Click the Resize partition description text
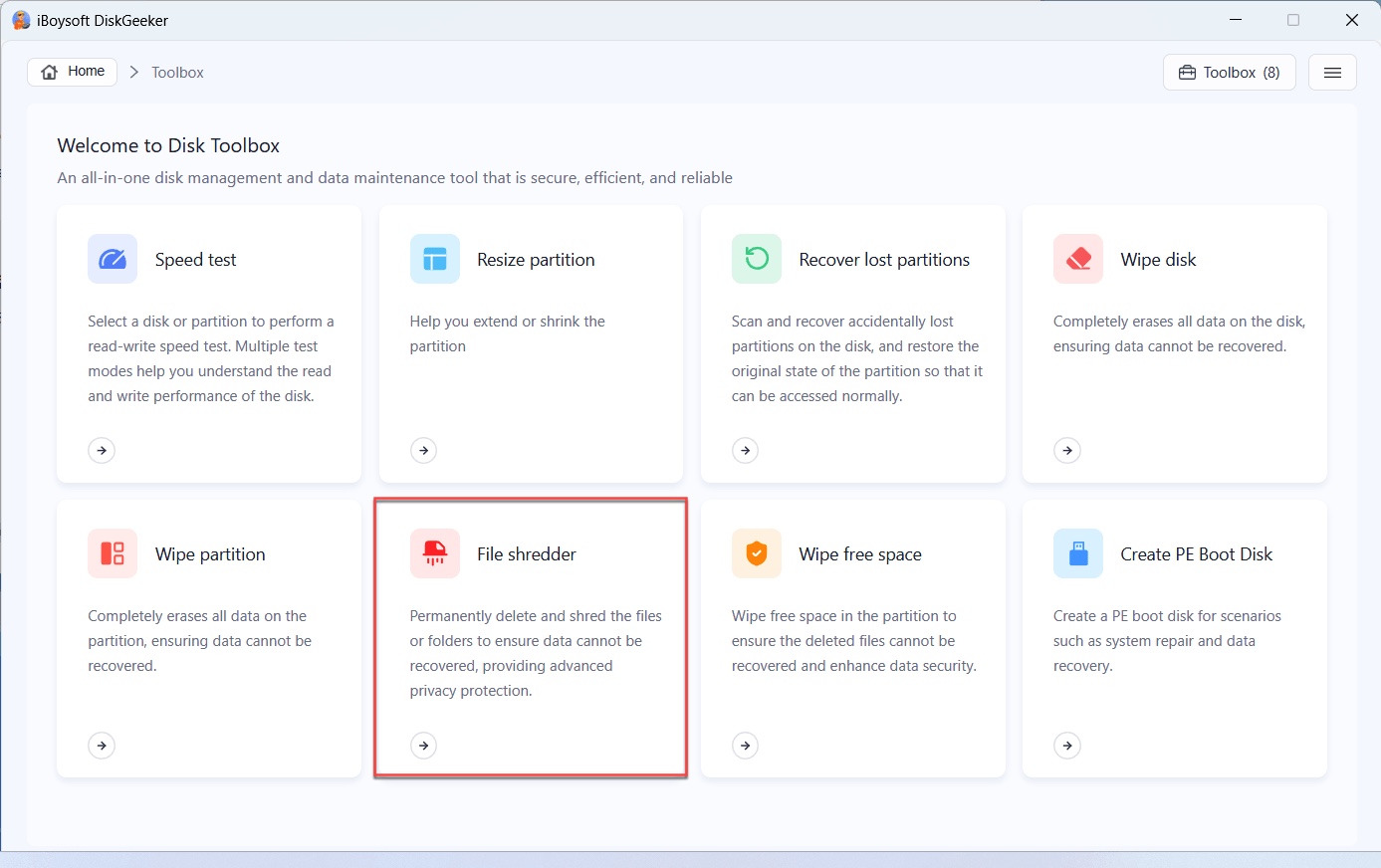Screen dimensions: 1381x868 (x=508, y=333)
